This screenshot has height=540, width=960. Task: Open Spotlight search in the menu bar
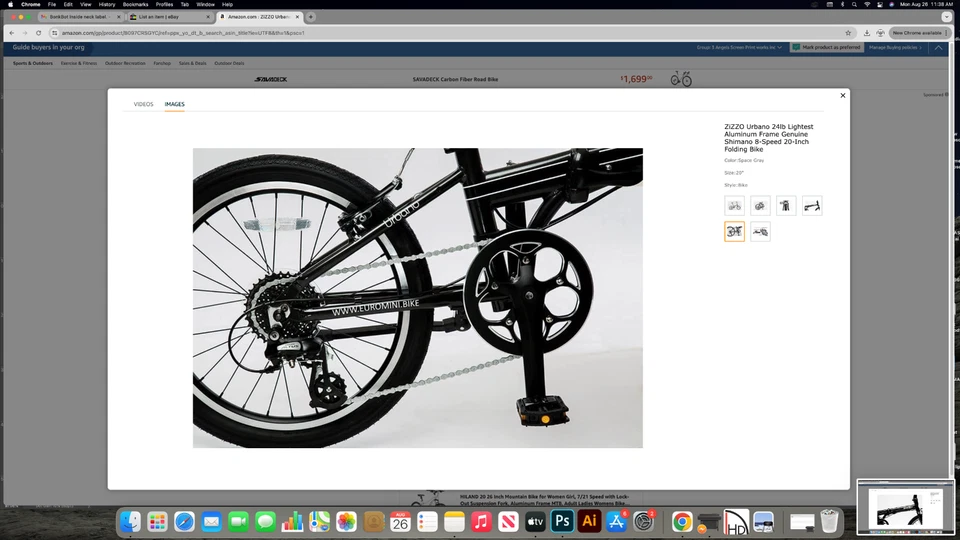coord(854,4)
